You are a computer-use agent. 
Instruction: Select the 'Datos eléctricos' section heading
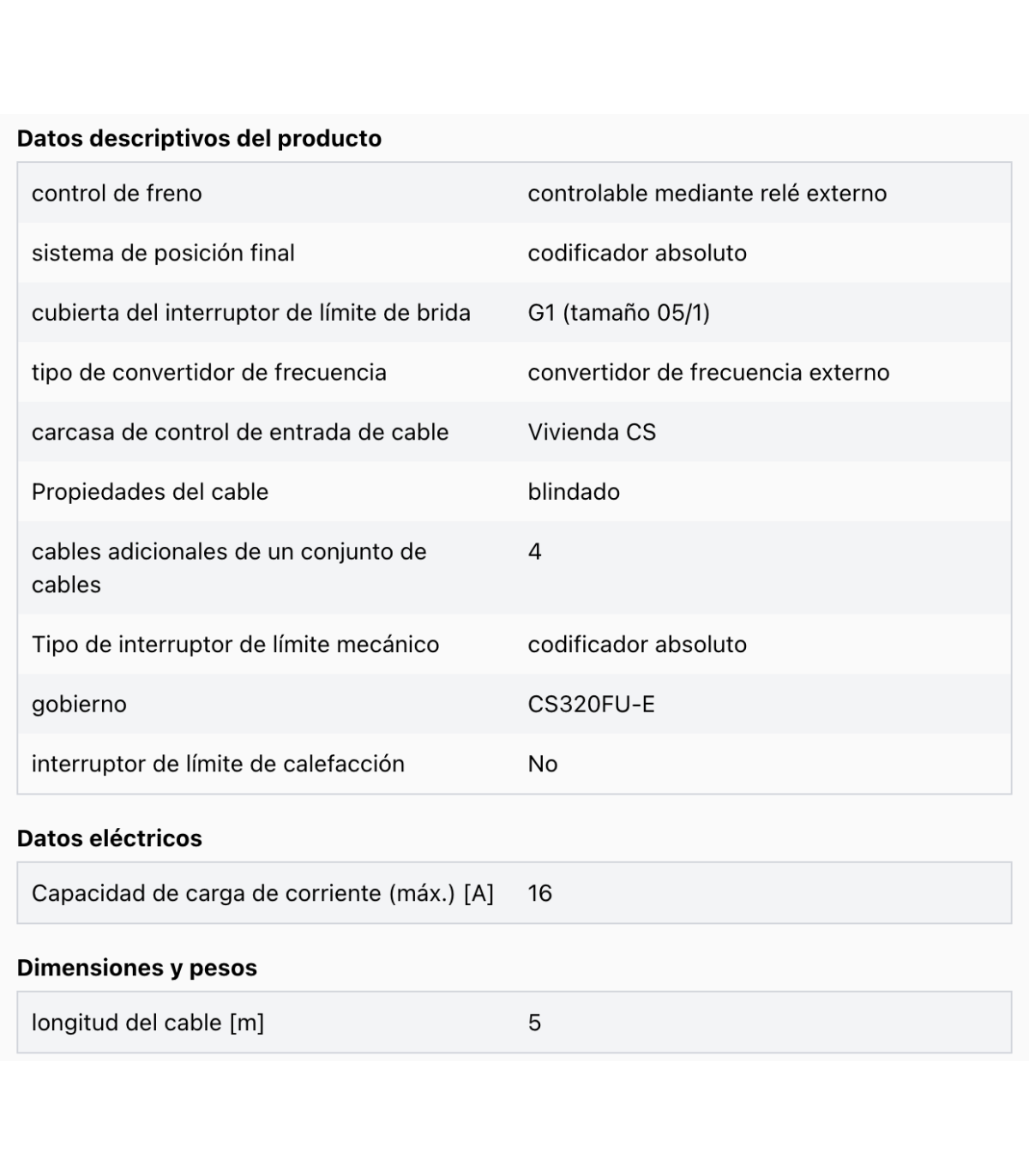[x=110, y=838]
